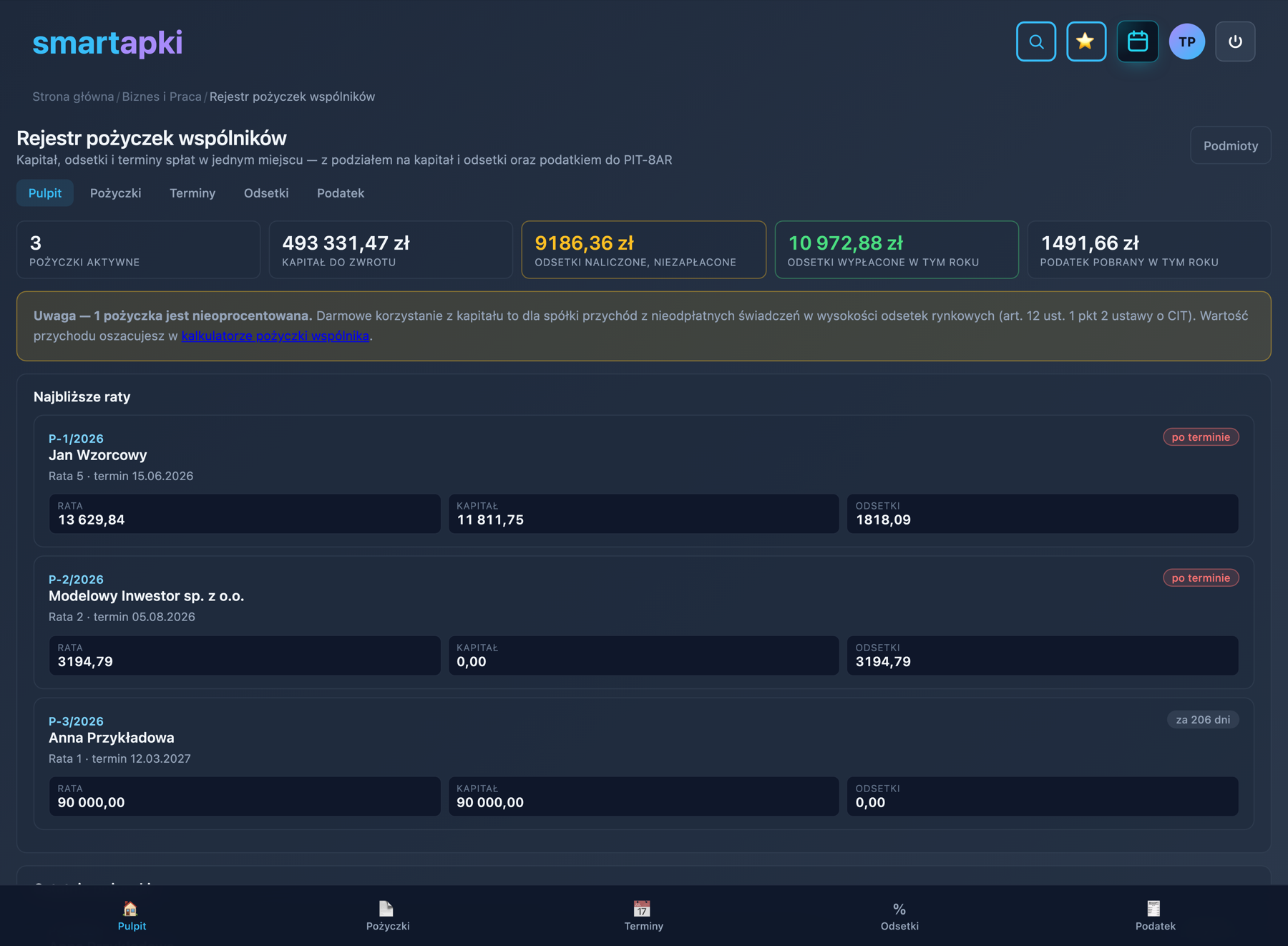This screenshot has width=1288, height=946.
Task: Click the smartapki logo
Action: (x=107, y=42)
